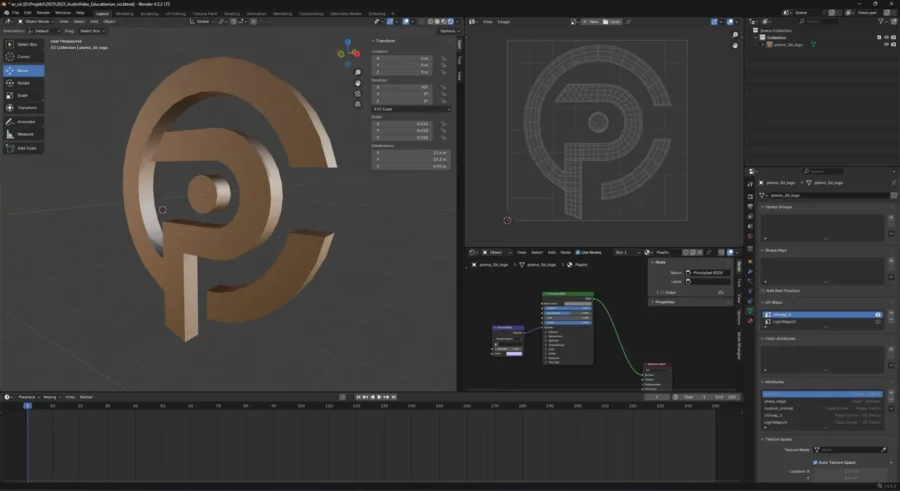Pick the Annotate tool
This screenshot has height=491, width=900.
click(22, 121)
